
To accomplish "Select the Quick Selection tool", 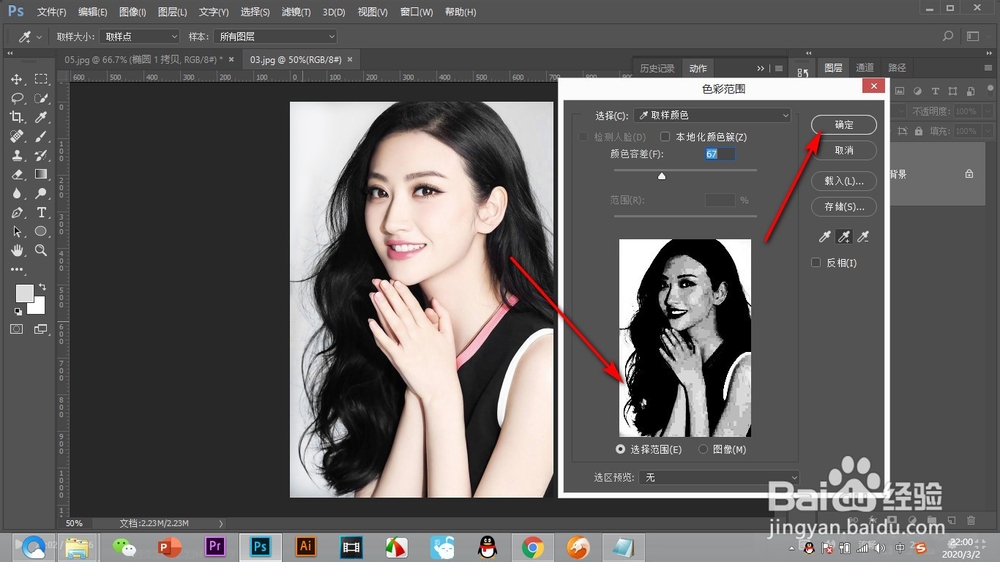I will [41, 98].
